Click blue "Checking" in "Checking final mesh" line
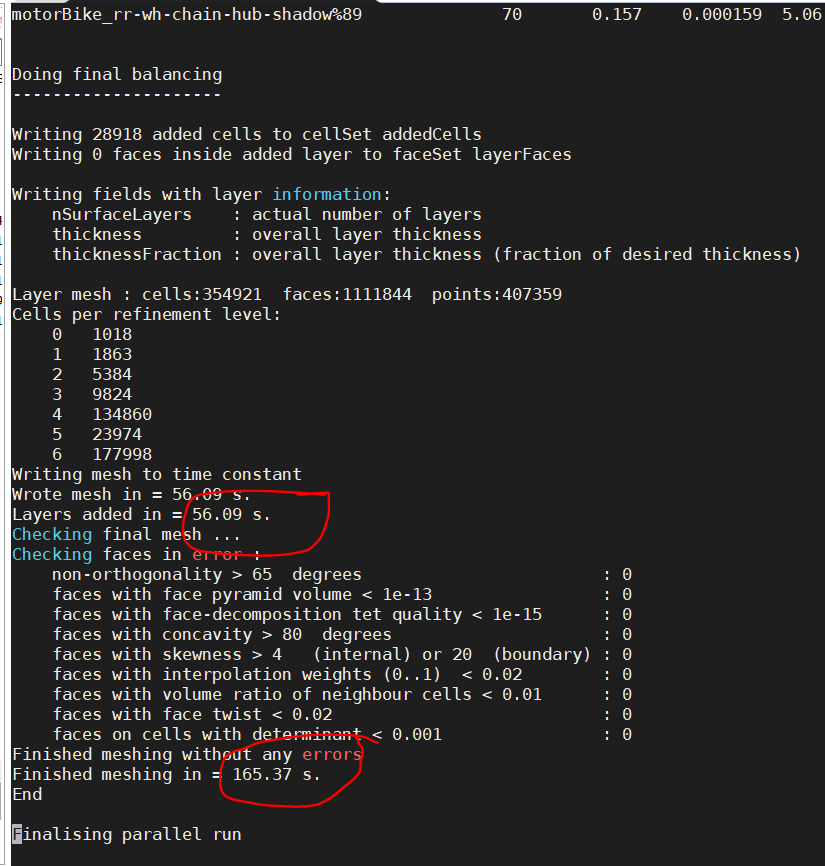Image resolution: width=825 pixels, height=866 pixels. pos(52,534)
